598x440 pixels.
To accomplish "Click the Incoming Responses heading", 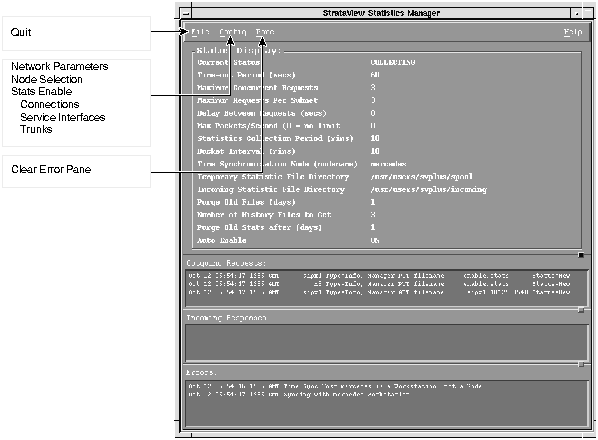I will pyautogui.click(x=226, y=318).
